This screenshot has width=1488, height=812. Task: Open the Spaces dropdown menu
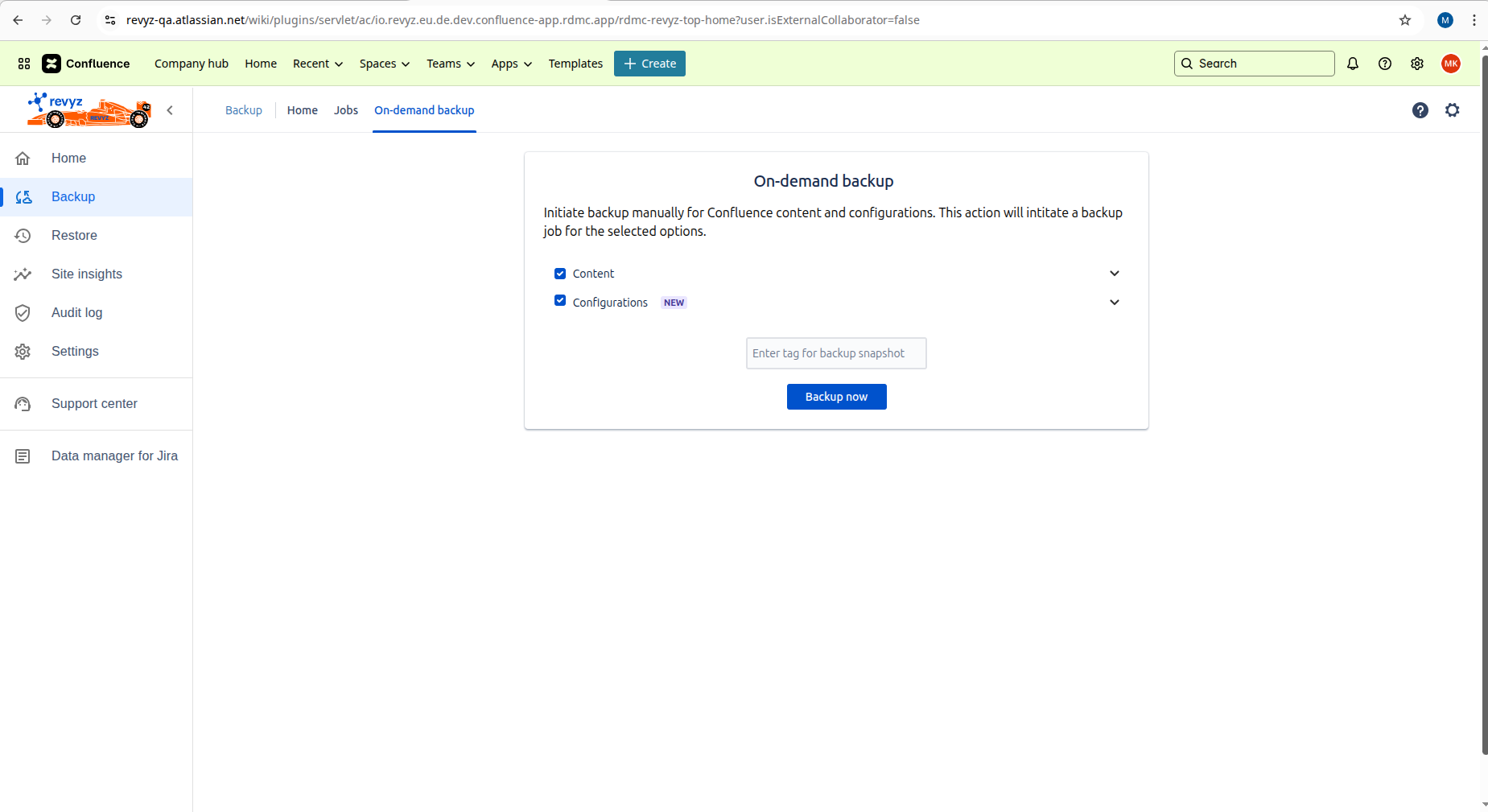click(384, 64)
